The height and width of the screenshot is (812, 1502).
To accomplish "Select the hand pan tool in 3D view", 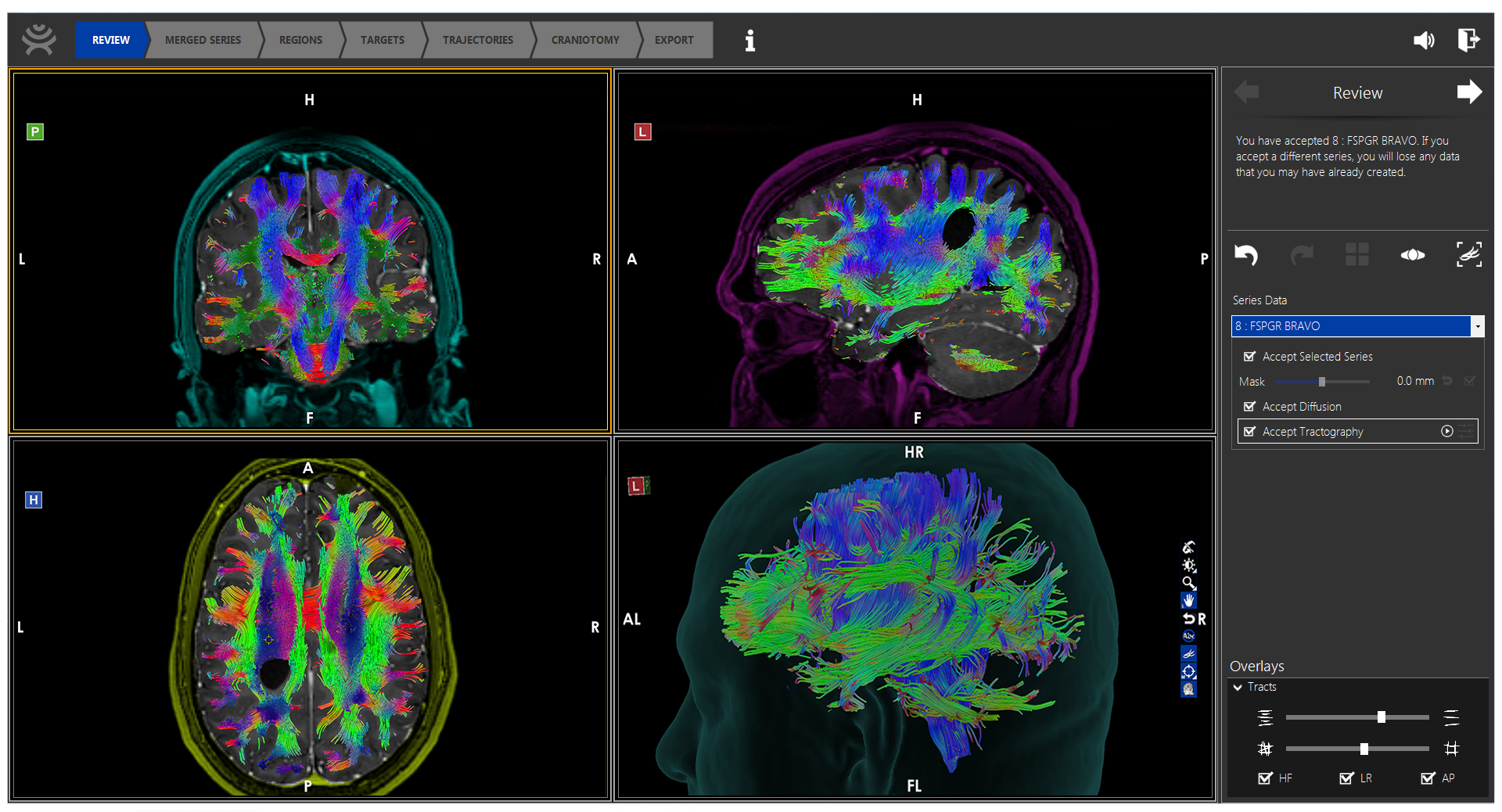I will [x=1189, y=601].
